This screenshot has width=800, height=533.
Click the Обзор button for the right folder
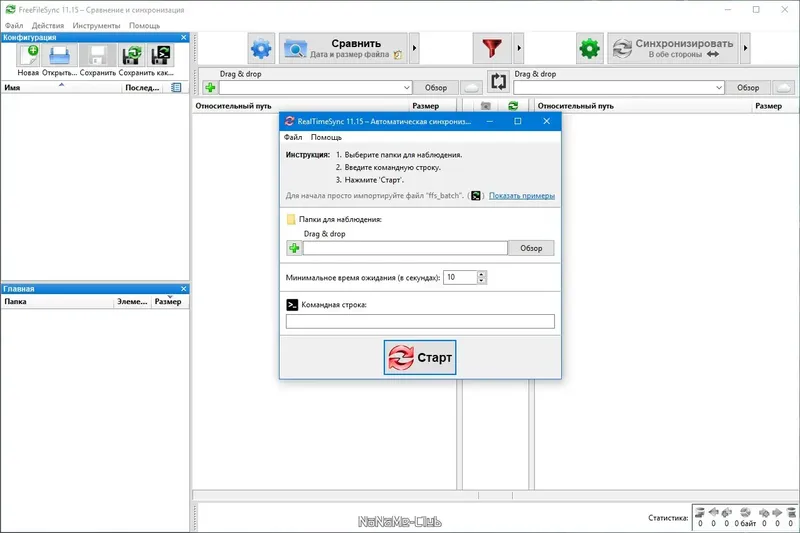tap(748, 88)
